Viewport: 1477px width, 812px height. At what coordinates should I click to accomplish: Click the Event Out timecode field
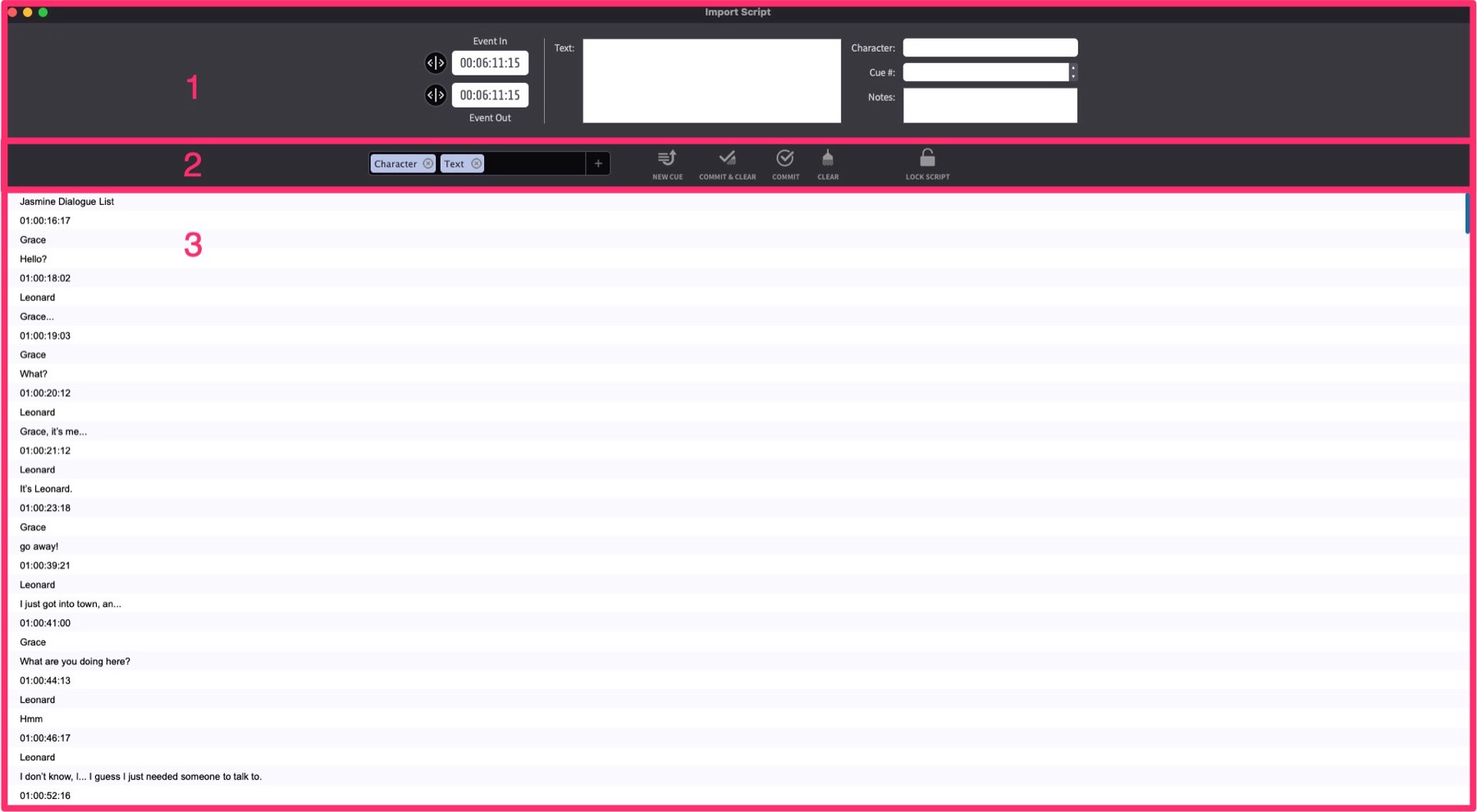pyautogui.click(x=490, y=95)
